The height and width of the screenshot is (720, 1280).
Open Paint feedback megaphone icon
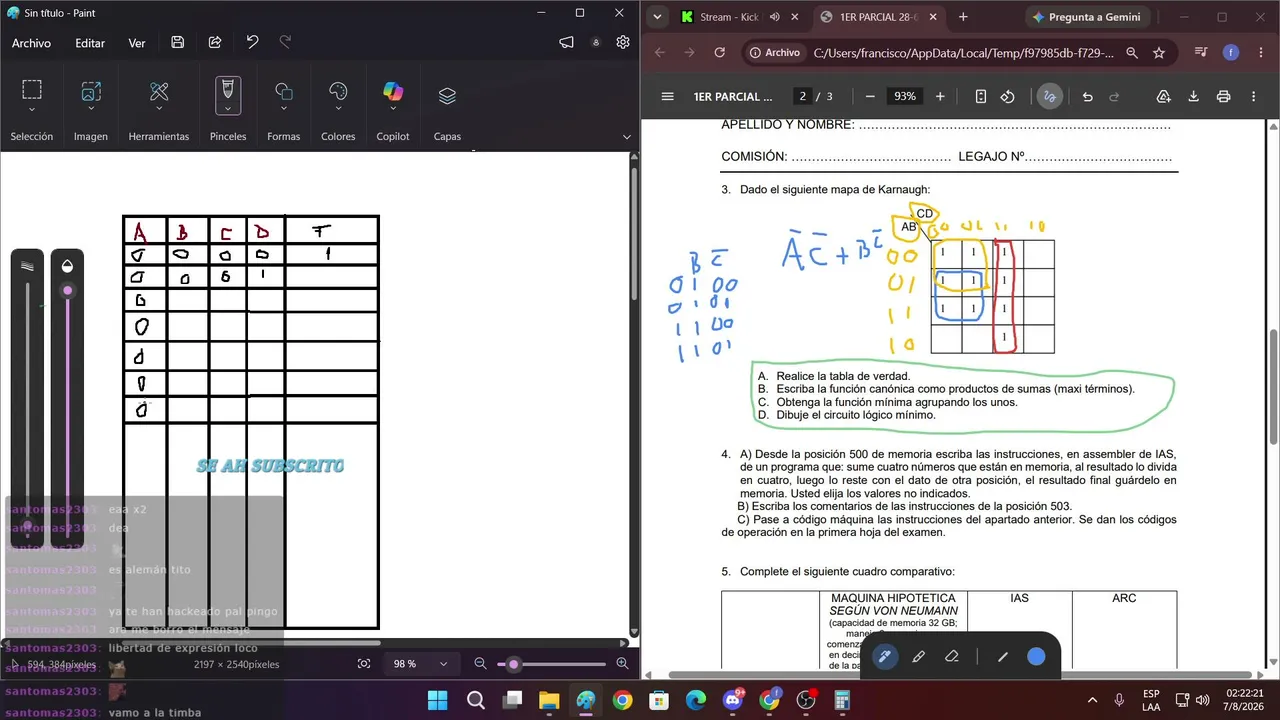coord(566,42)
